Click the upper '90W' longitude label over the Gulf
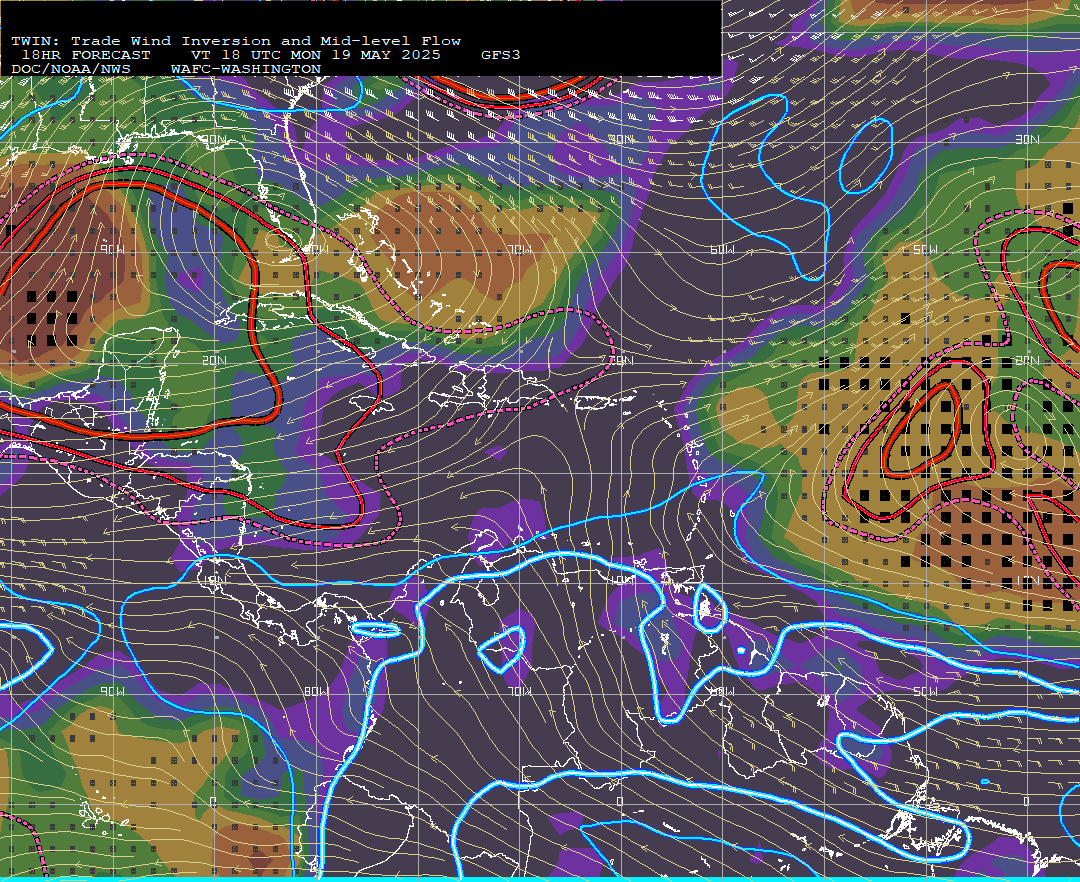Image resolution: width=1080 pixels, height=882 pixels. (x=112, y=249)
